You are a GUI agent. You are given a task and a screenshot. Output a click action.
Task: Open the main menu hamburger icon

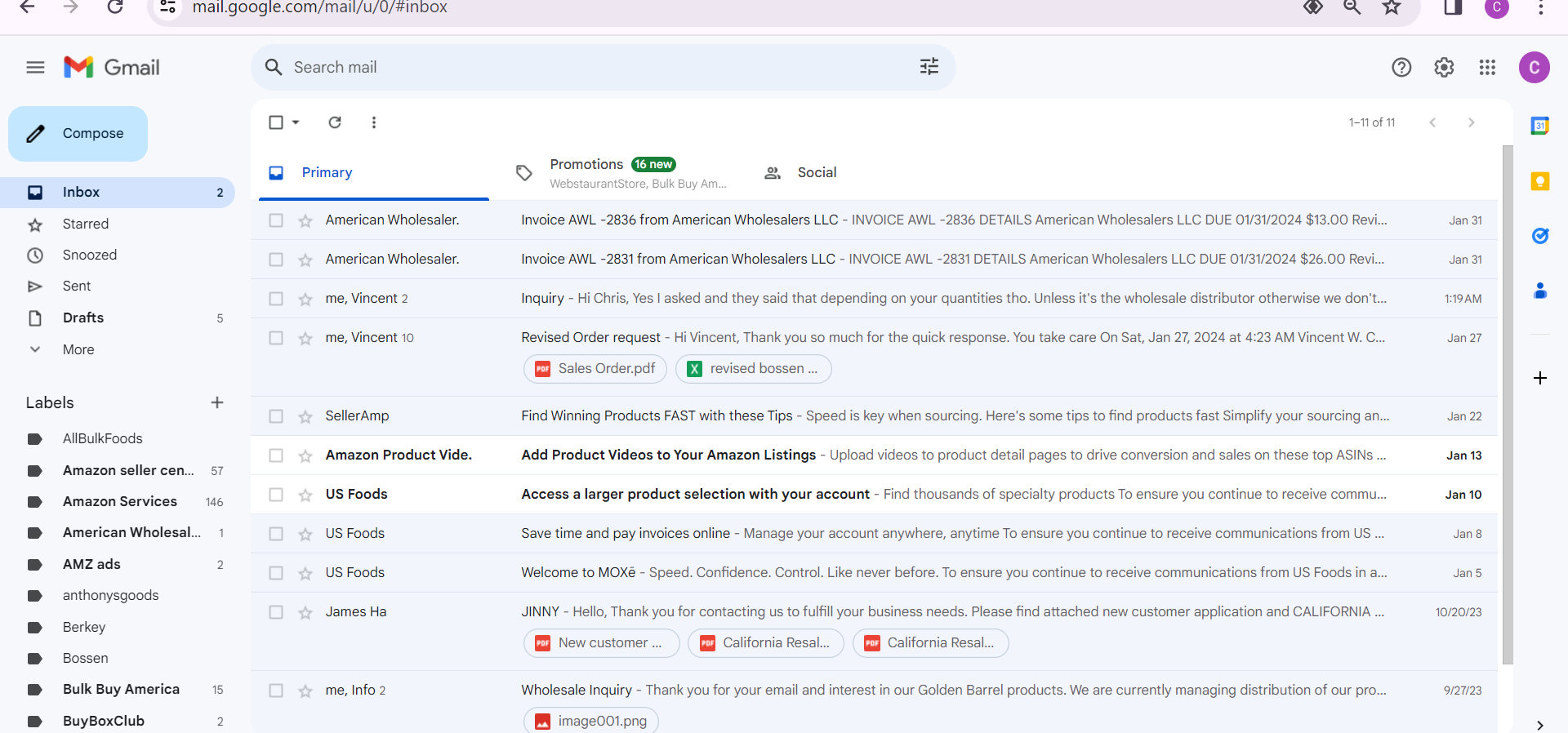35,68
